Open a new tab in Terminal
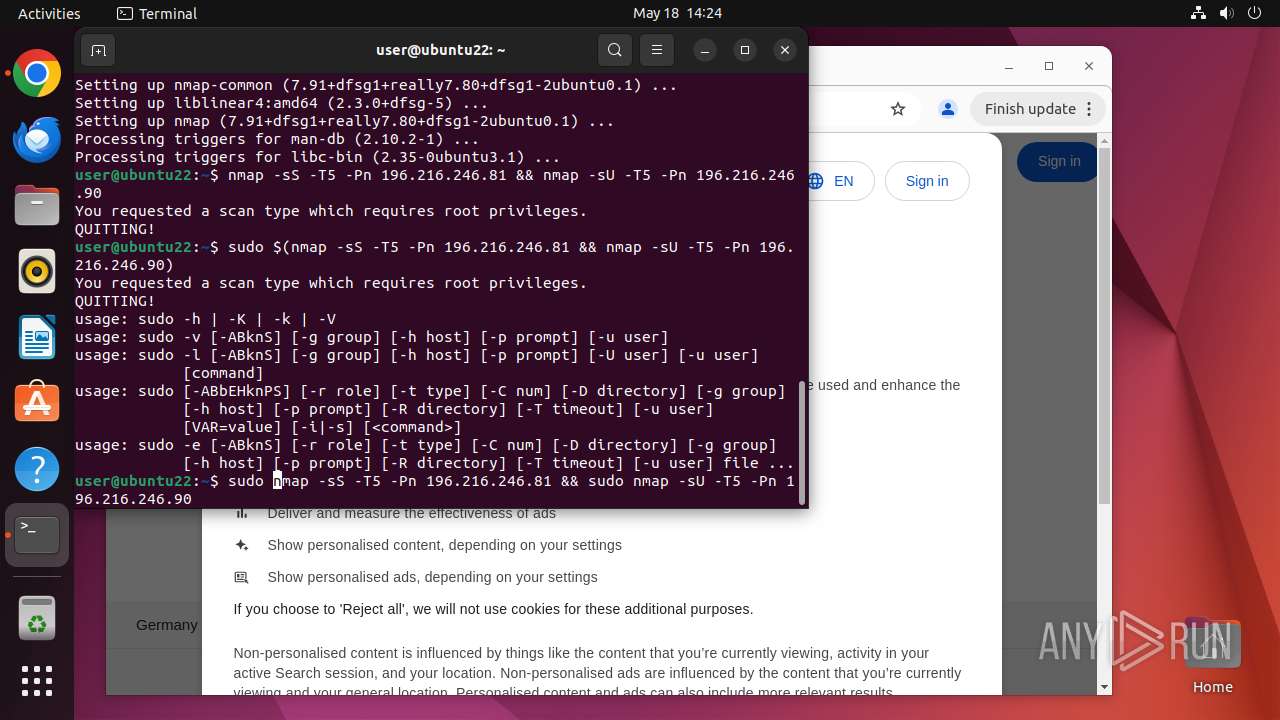The width and height of the screenshot is (1280, 720). click(x=98, y=50)
